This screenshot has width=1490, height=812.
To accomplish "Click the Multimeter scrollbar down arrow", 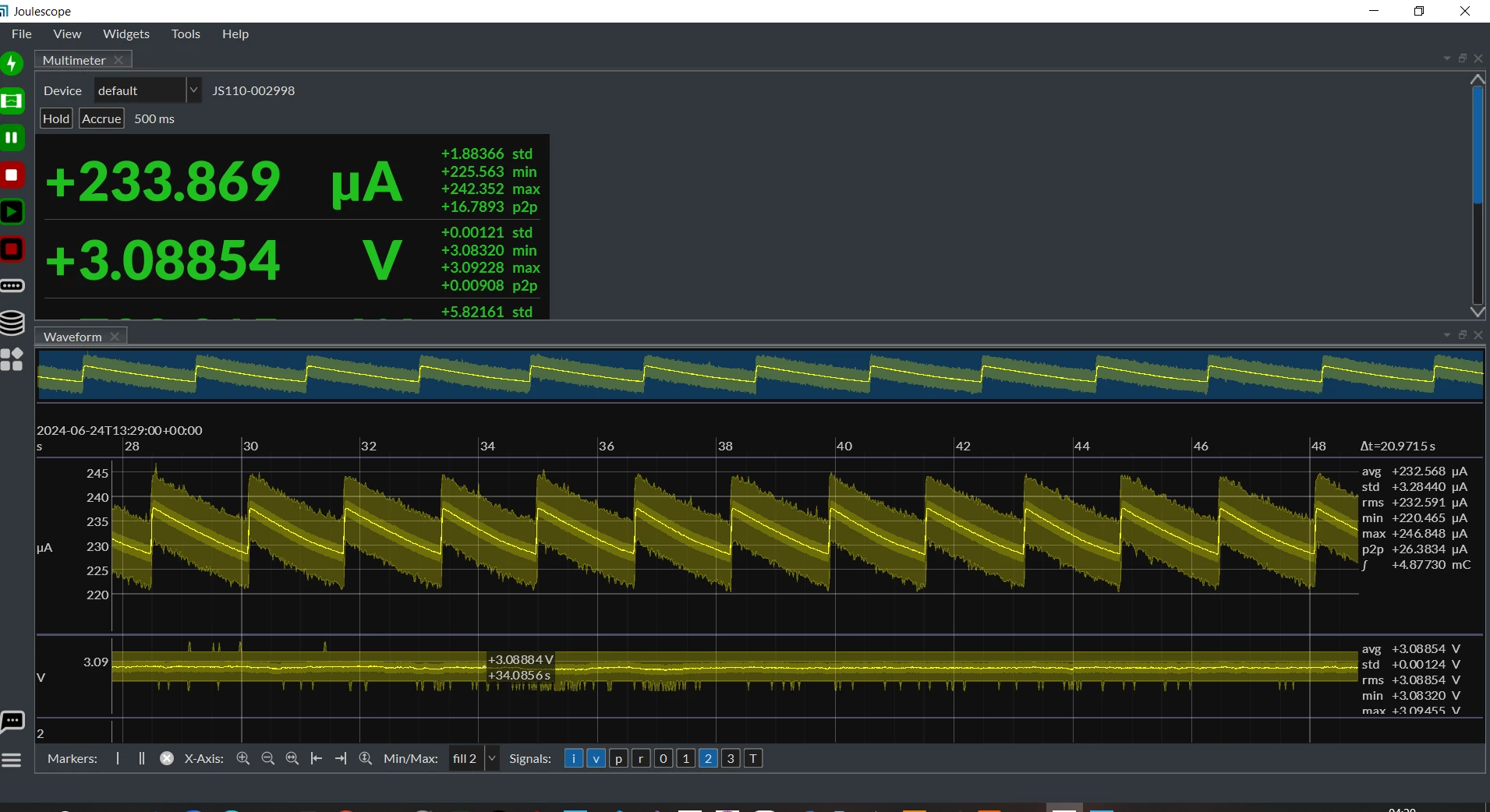I will [1478, 312].
